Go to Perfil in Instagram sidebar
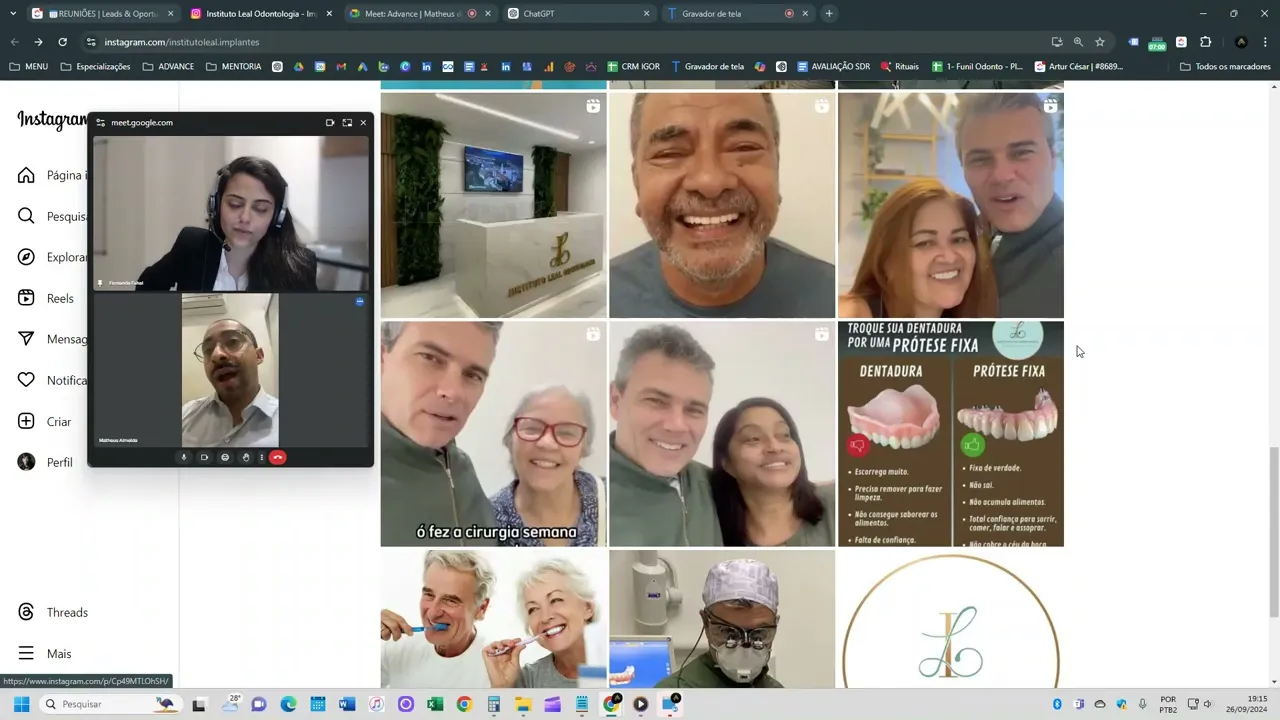The width and height of the screenshot is (1280, 720). pos(45,462)
